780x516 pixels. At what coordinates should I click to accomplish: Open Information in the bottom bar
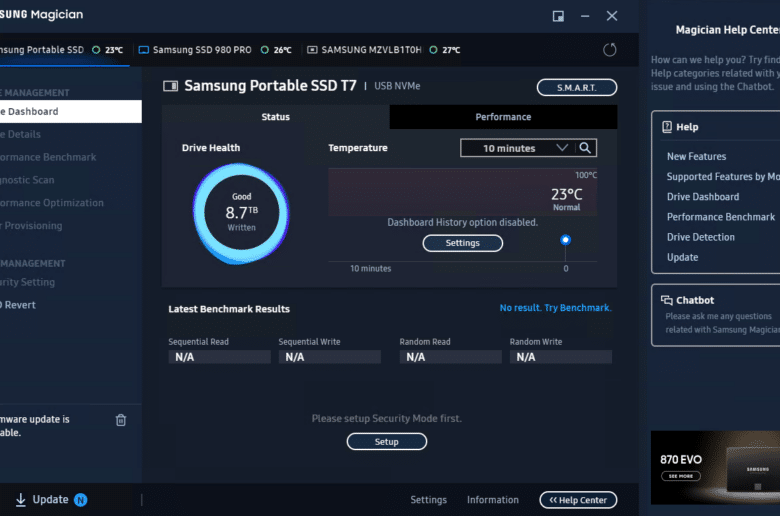pyautogui.click(x=492, y=500)
